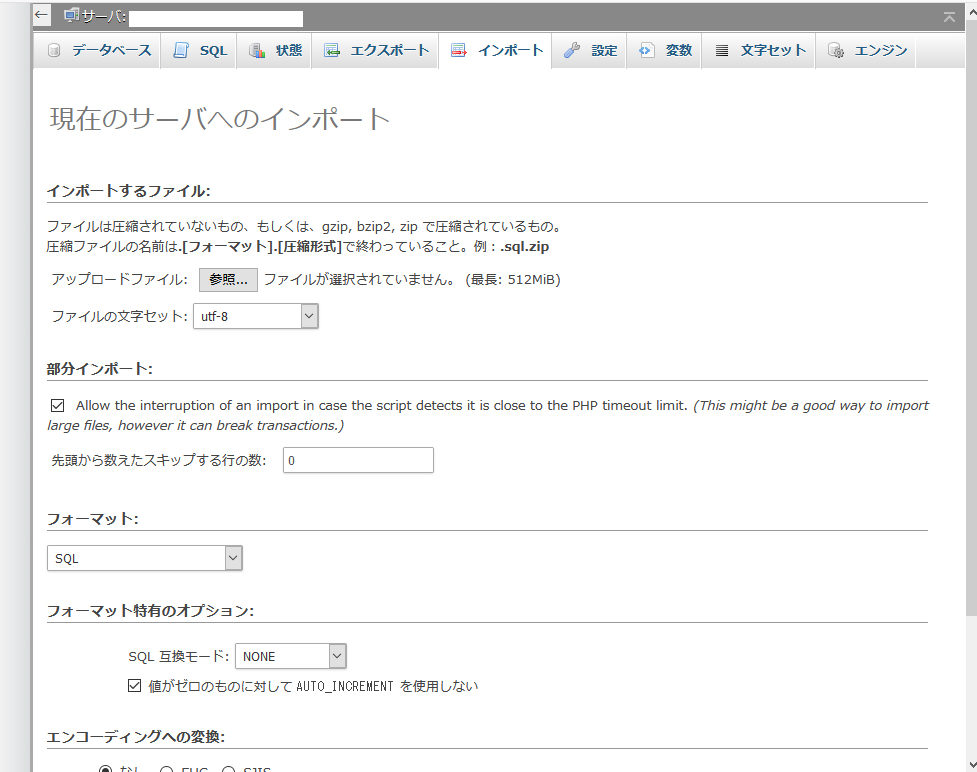Switch to the Import (インポート) tab

coord(497,51)
